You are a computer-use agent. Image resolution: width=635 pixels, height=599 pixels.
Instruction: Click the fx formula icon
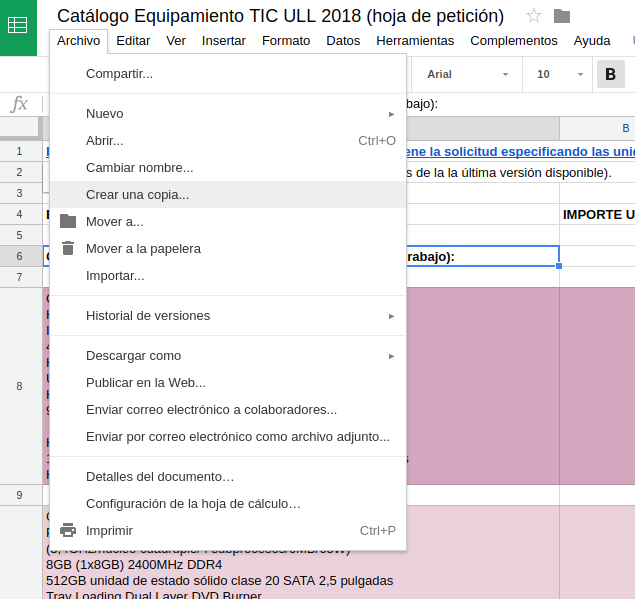pos(19,104)
